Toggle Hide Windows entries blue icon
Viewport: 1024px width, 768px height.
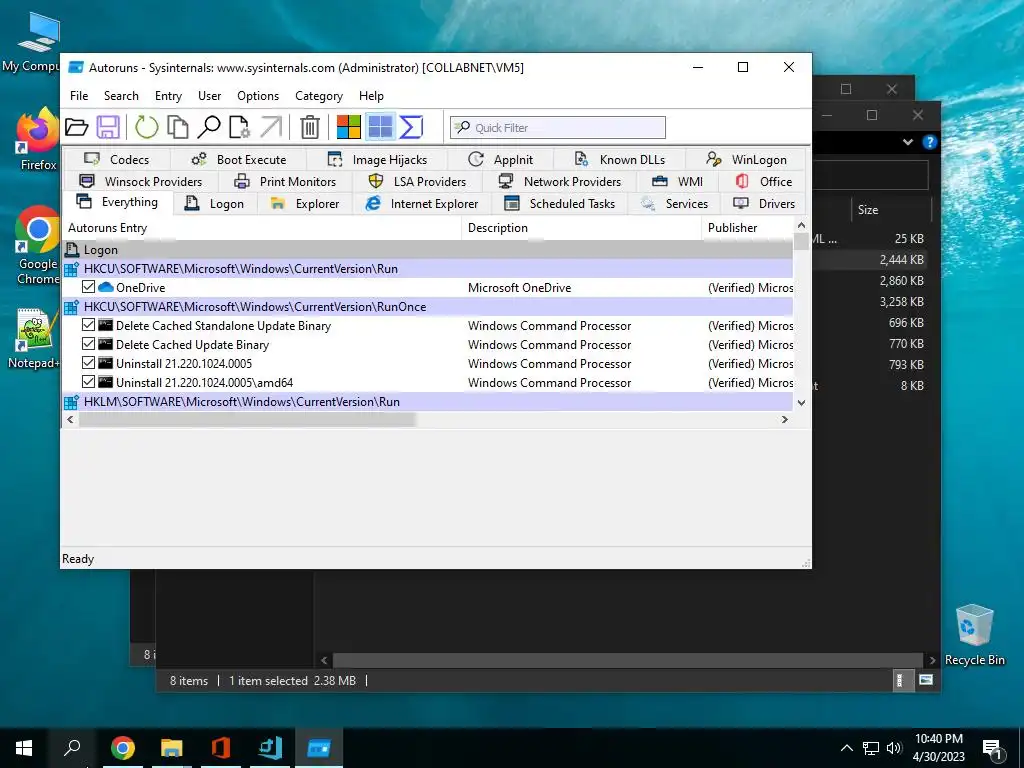click(x=380, y=127)
